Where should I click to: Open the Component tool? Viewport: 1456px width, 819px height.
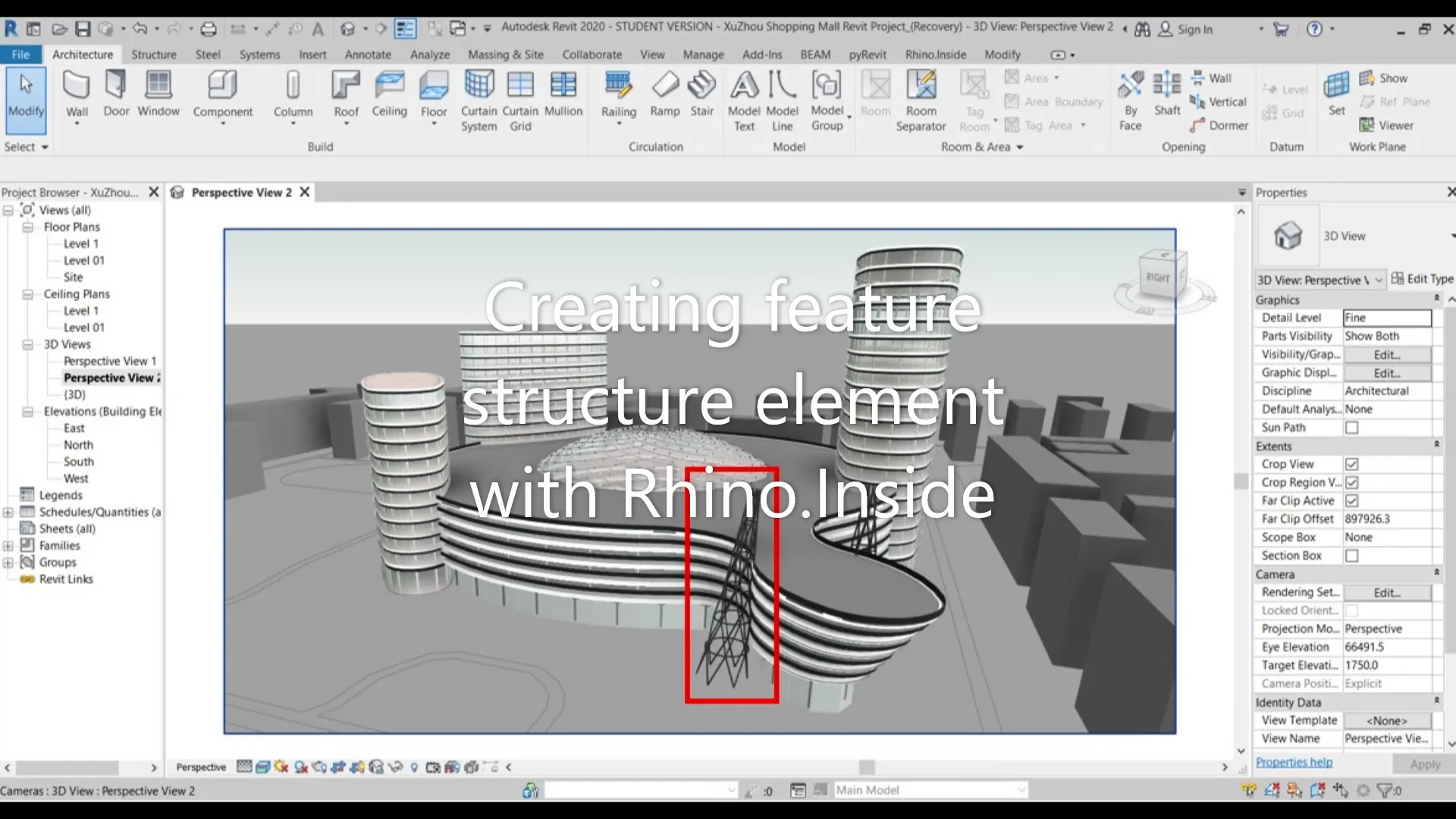[222, 96]
